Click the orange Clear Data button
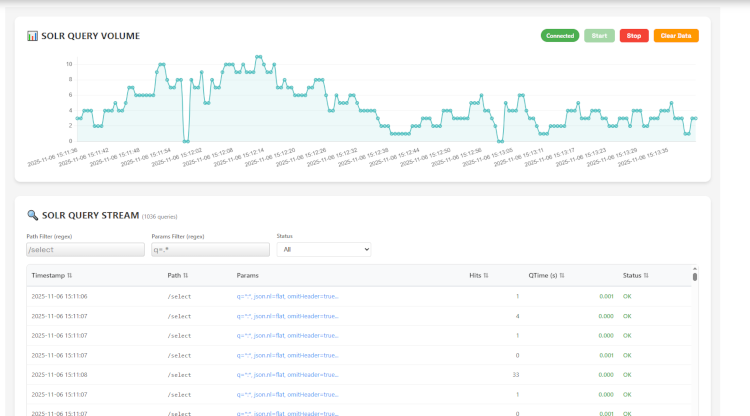750x416 pixels. point(676,35)
